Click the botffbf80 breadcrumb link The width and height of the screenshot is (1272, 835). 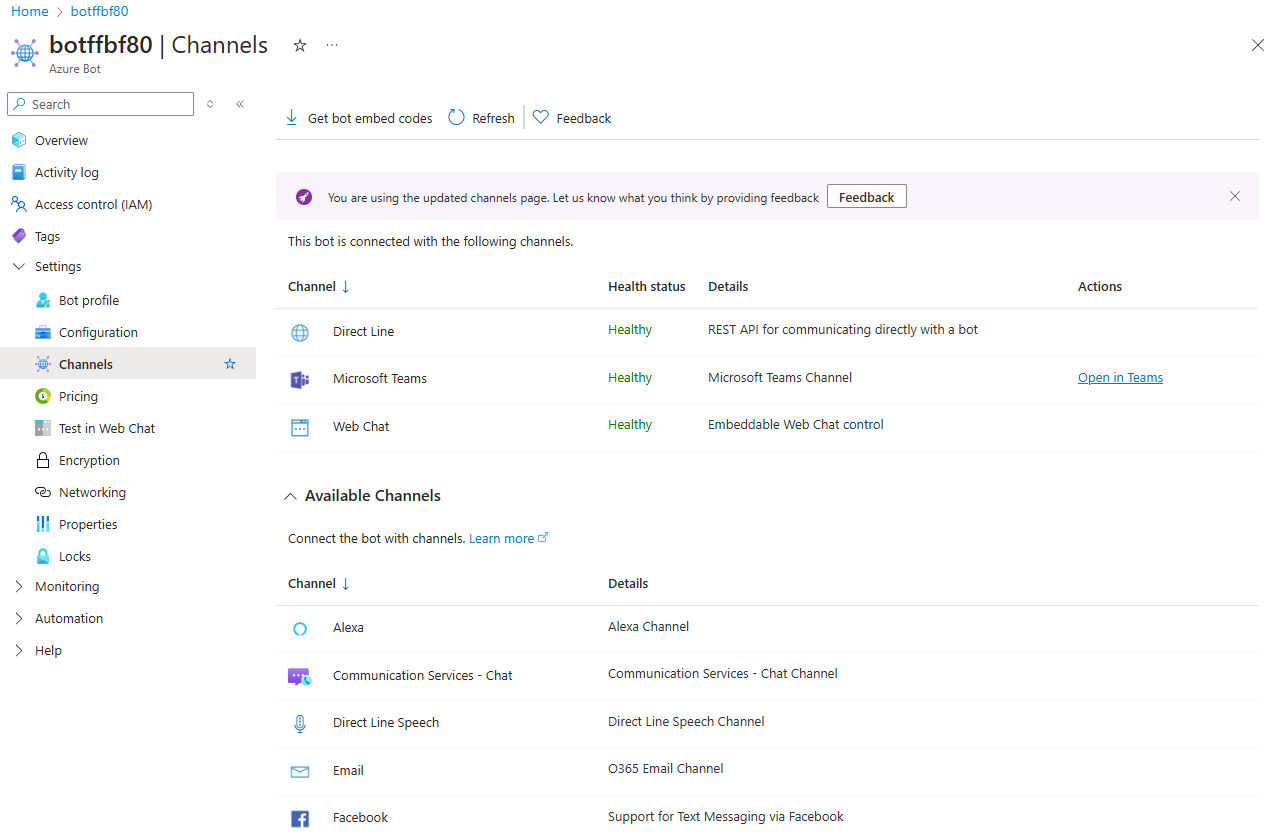99,11
